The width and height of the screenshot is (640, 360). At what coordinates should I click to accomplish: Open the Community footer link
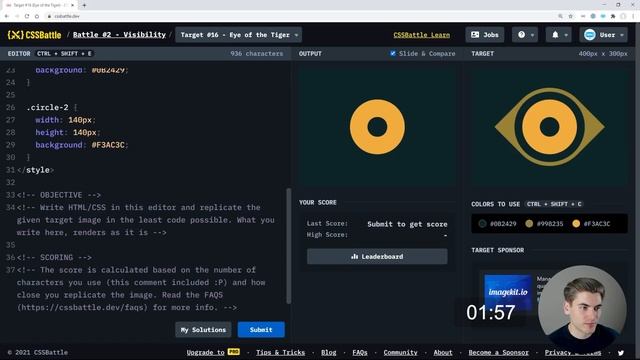[x=400, y=352]
